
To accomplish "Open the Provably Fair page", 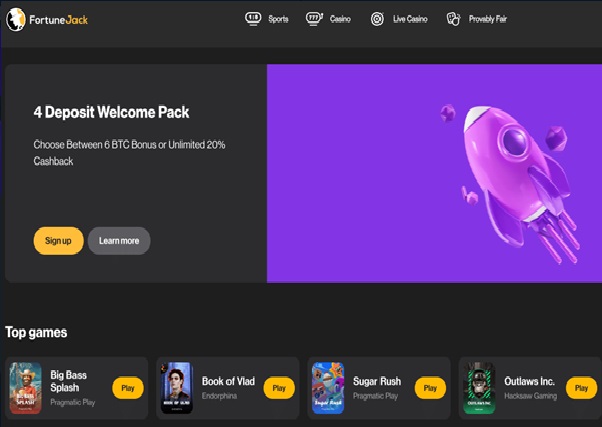I will [x=487, y=19].
